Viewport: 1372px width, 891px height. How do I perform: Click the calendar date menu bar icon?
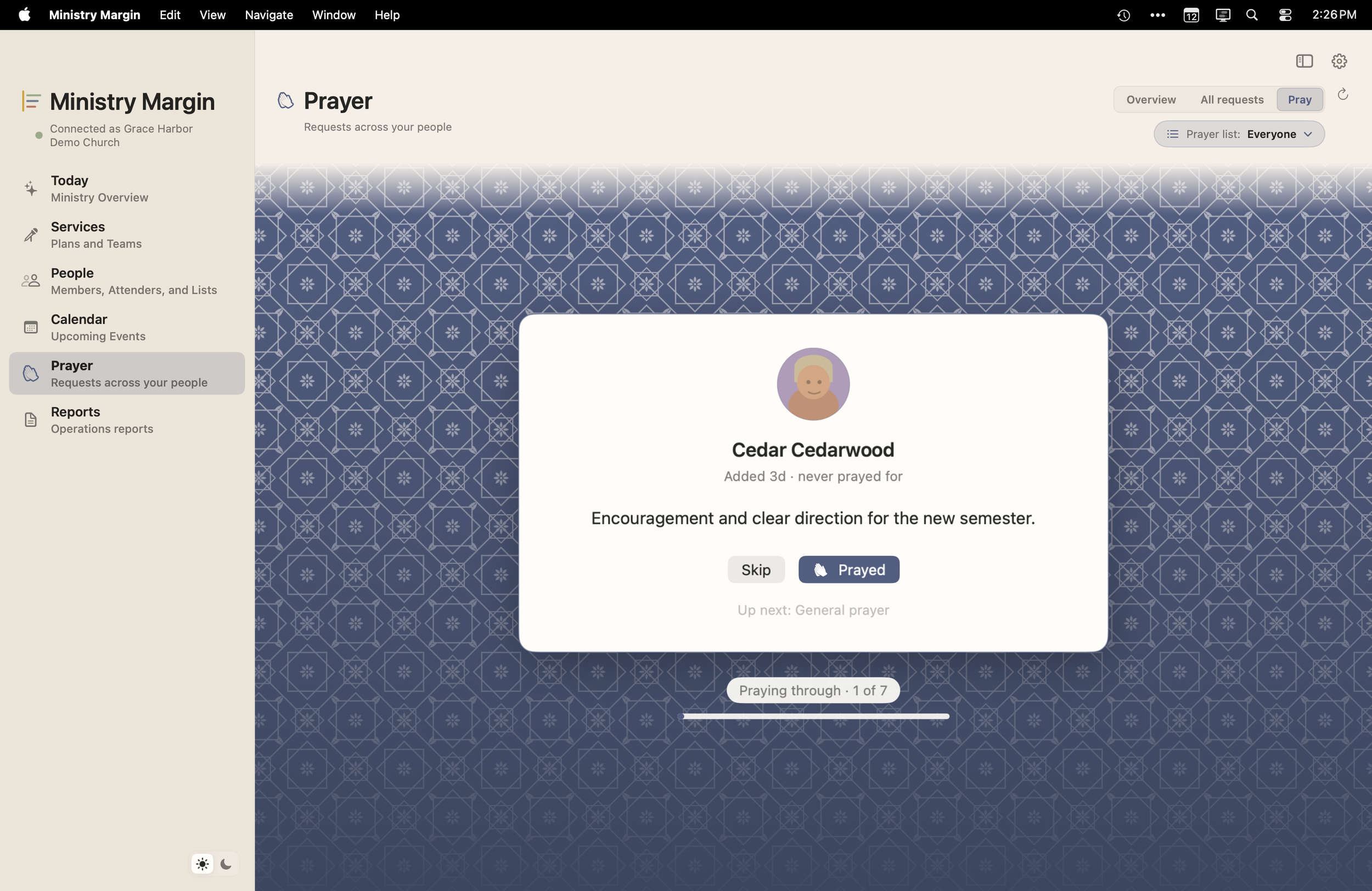(1191, 15)
